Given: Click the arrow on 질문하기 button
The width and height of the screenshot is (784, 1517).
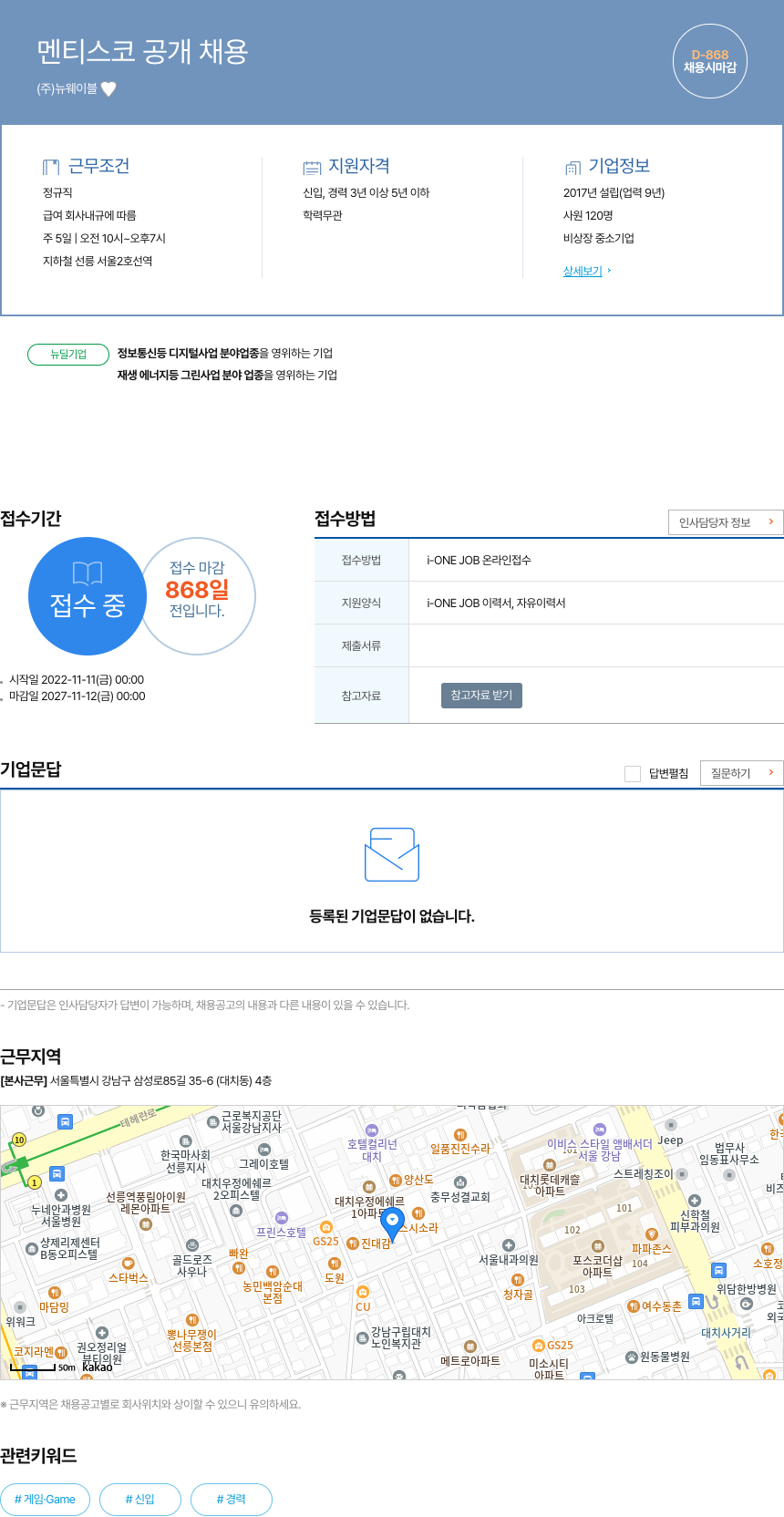Looking at the screenshot, I should tap(771, 773).
